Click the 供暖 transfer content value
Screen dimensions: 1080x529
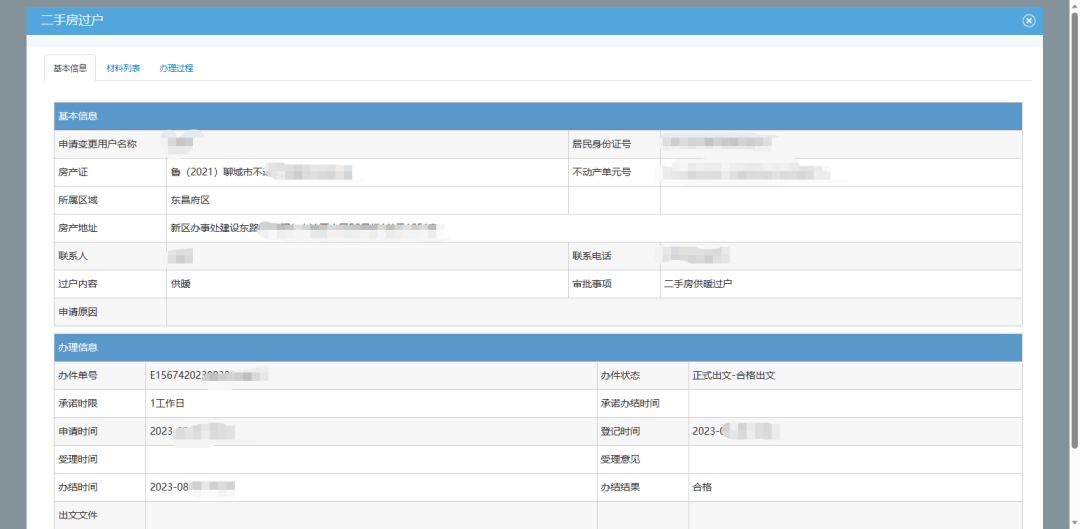[180, 284]
